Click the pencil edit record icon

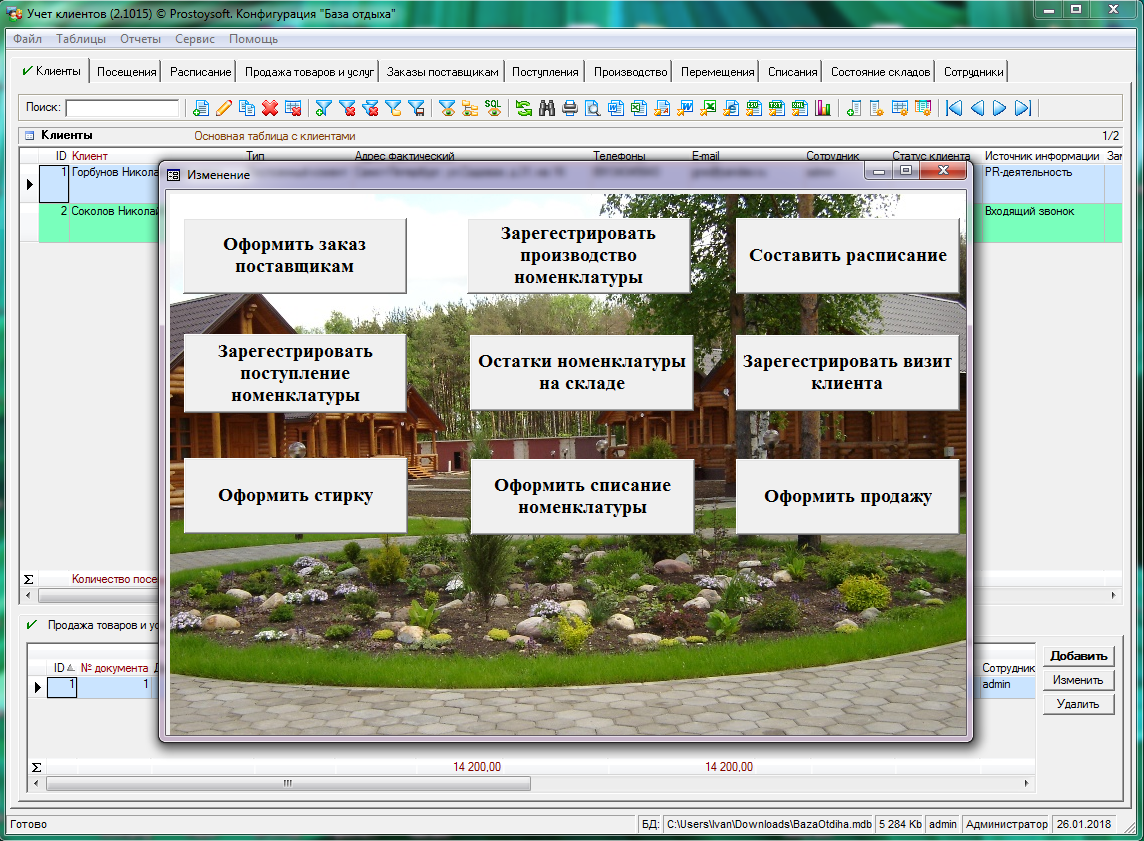(x=224, y=108)
